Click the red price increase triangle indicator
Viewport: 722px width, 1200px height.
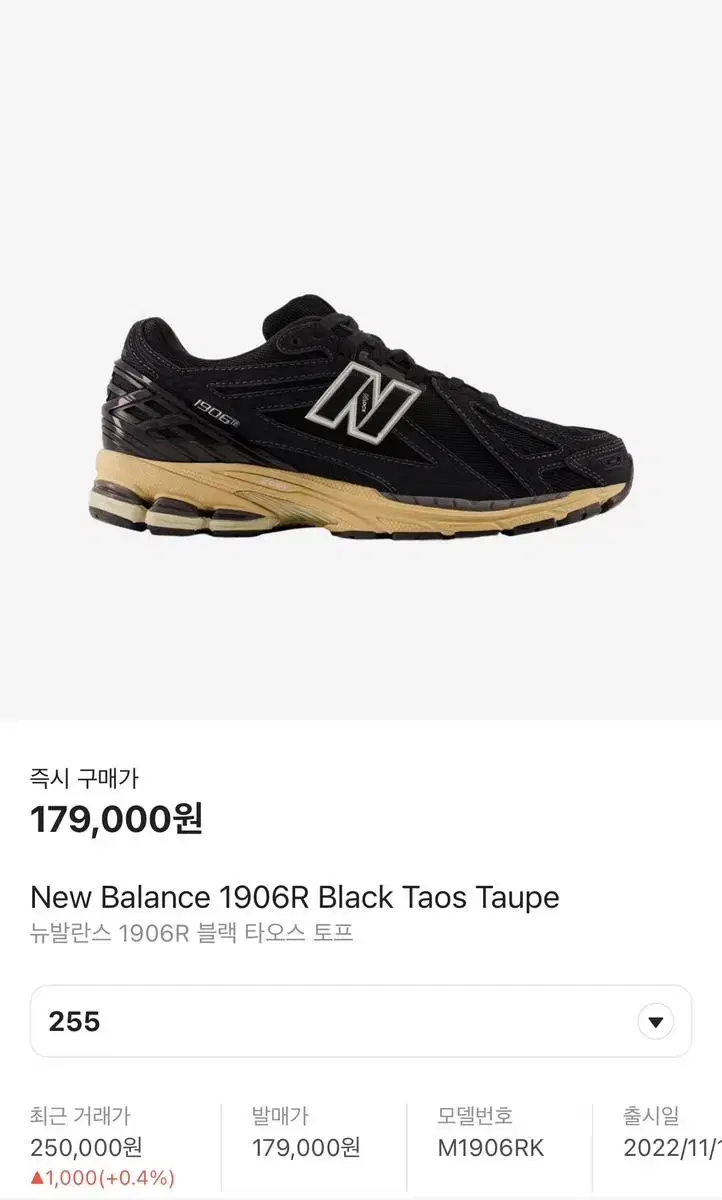click(x=36, y=1178)
